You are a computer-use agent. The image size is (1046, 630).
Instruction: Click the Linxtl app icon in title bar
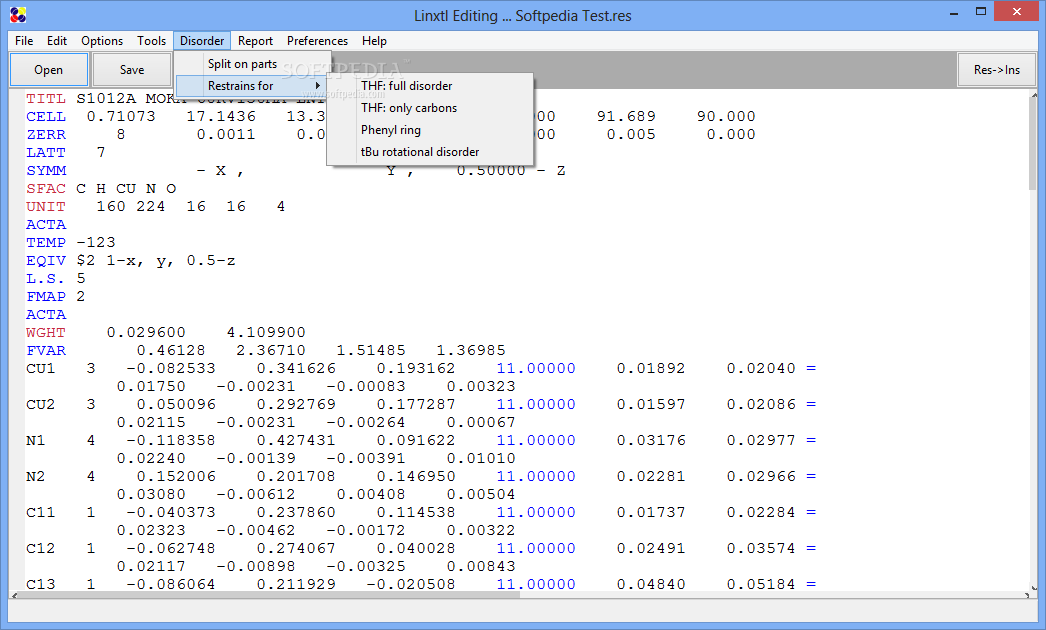[x=18, y=15]
